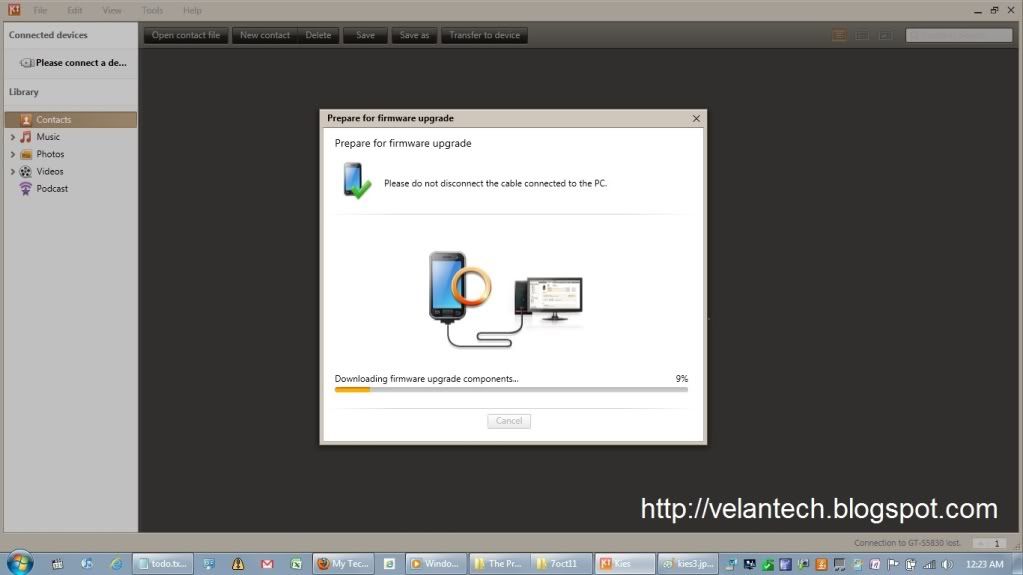Switch to the detail table view icon
The height and width of the screenshot is (575, 1023).
click(862, 35)
